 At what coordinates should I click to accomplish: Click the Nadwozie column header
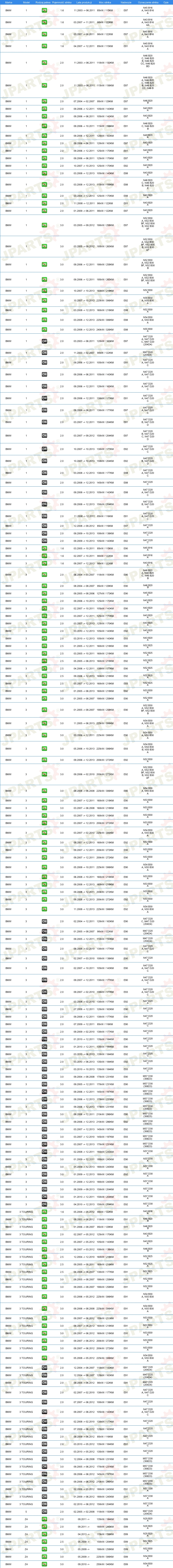[x=126, y=2]
